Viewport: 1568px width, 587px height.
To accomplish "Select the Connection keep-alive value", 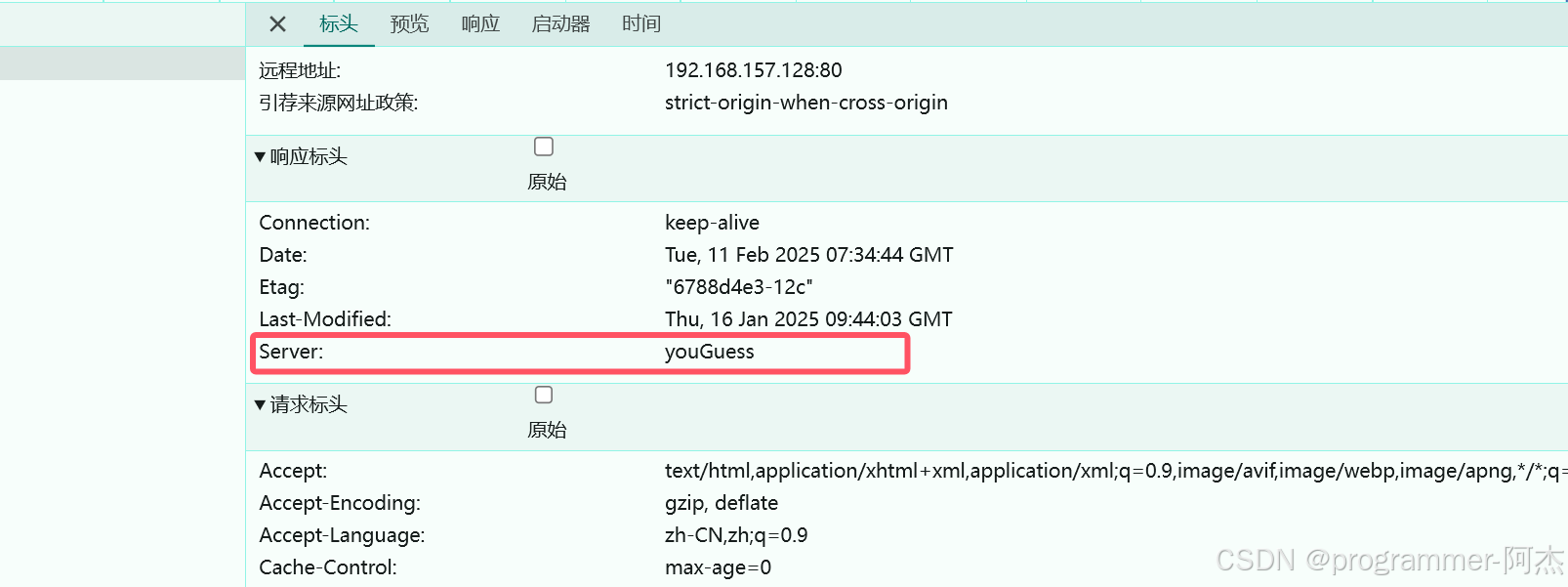I will [712, 222].
